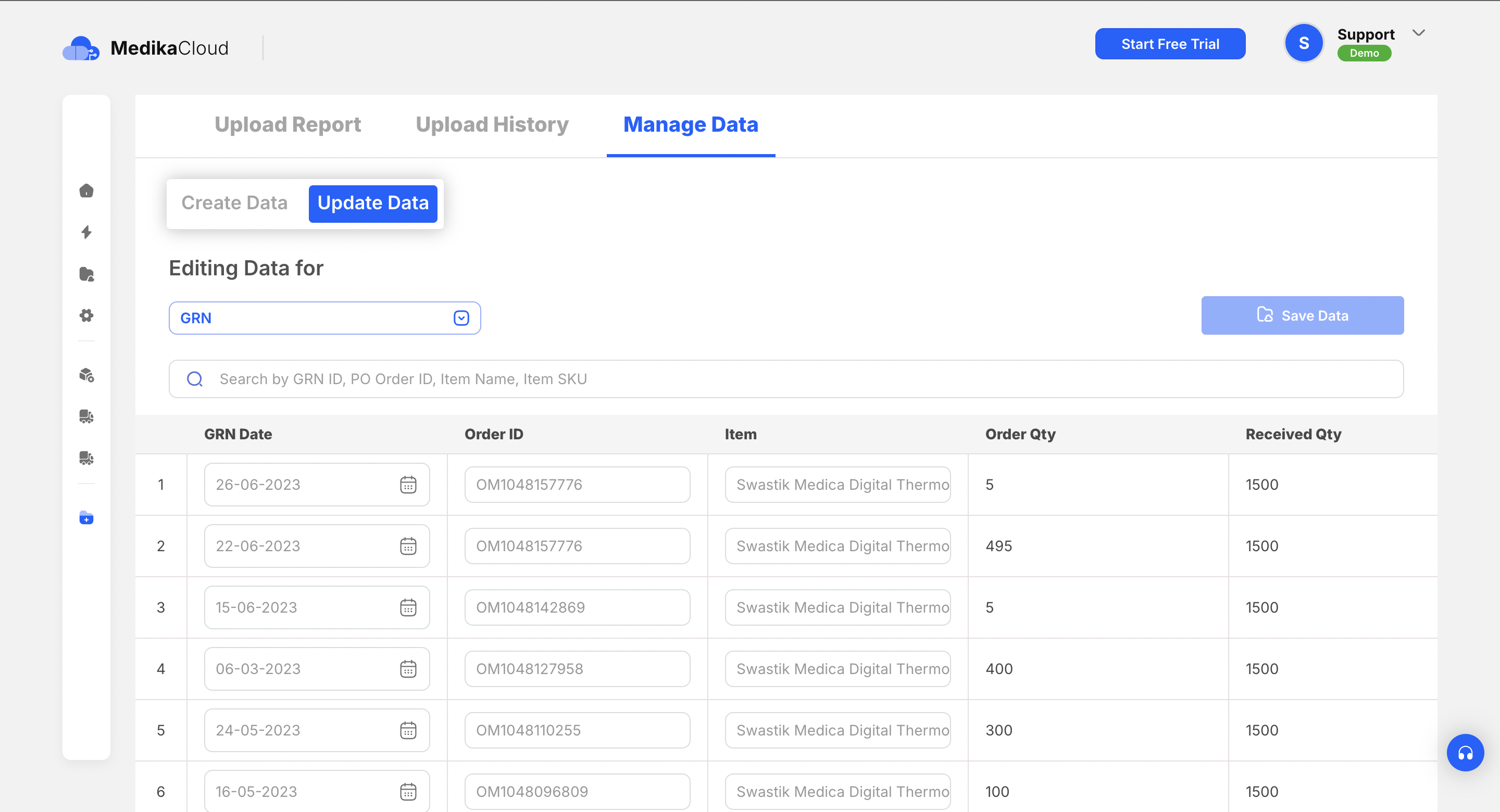1500x812 pixels.
Task: Open the GRN data type dropdown
Action: [x=324, y=318]
